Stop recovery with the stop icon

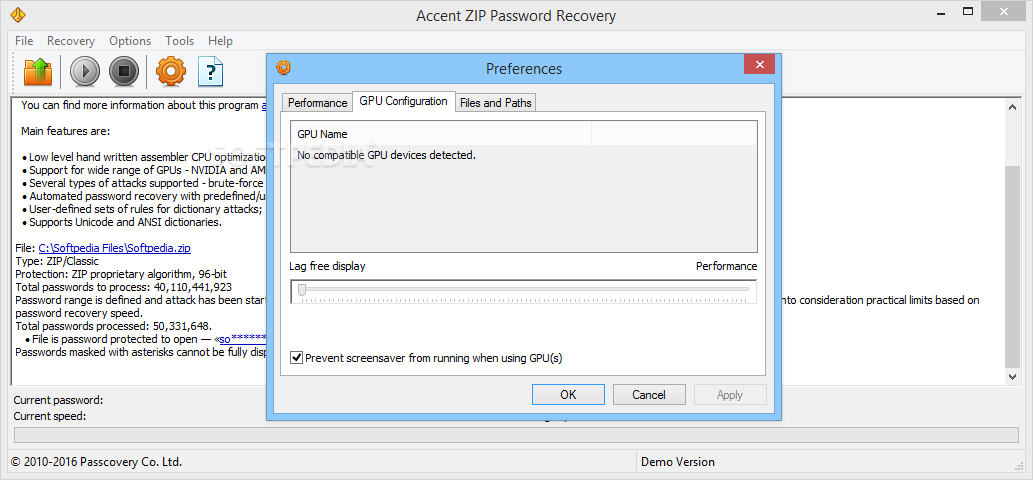pos(124,71)
